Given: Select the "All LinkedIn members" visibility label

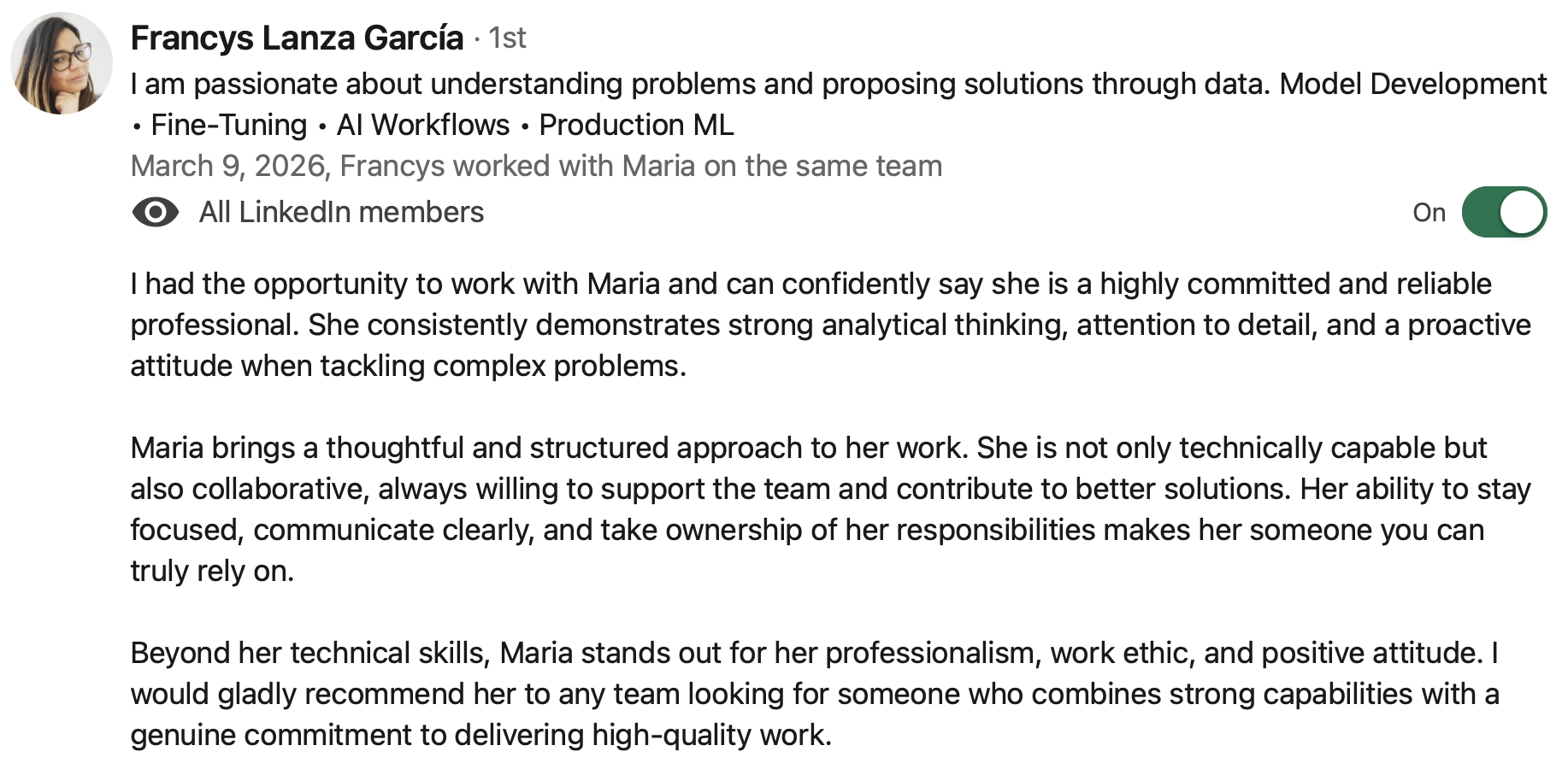Looking at the screenshot, I should (341, 212).
